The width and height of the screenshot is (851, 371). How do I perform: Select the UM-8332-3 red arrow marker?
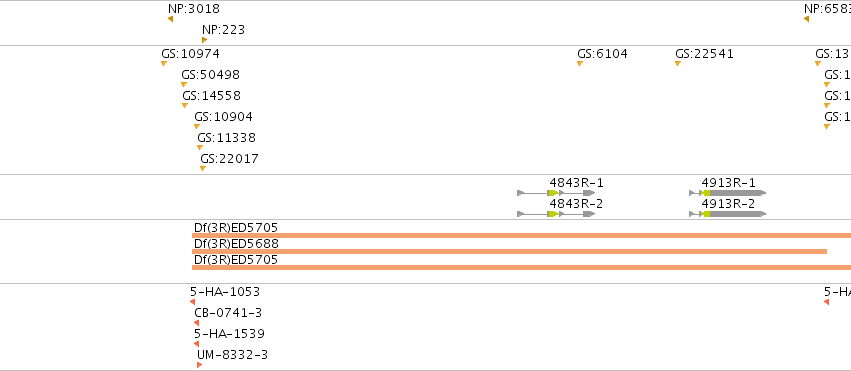pyautogui.click(x=199, y=365)
